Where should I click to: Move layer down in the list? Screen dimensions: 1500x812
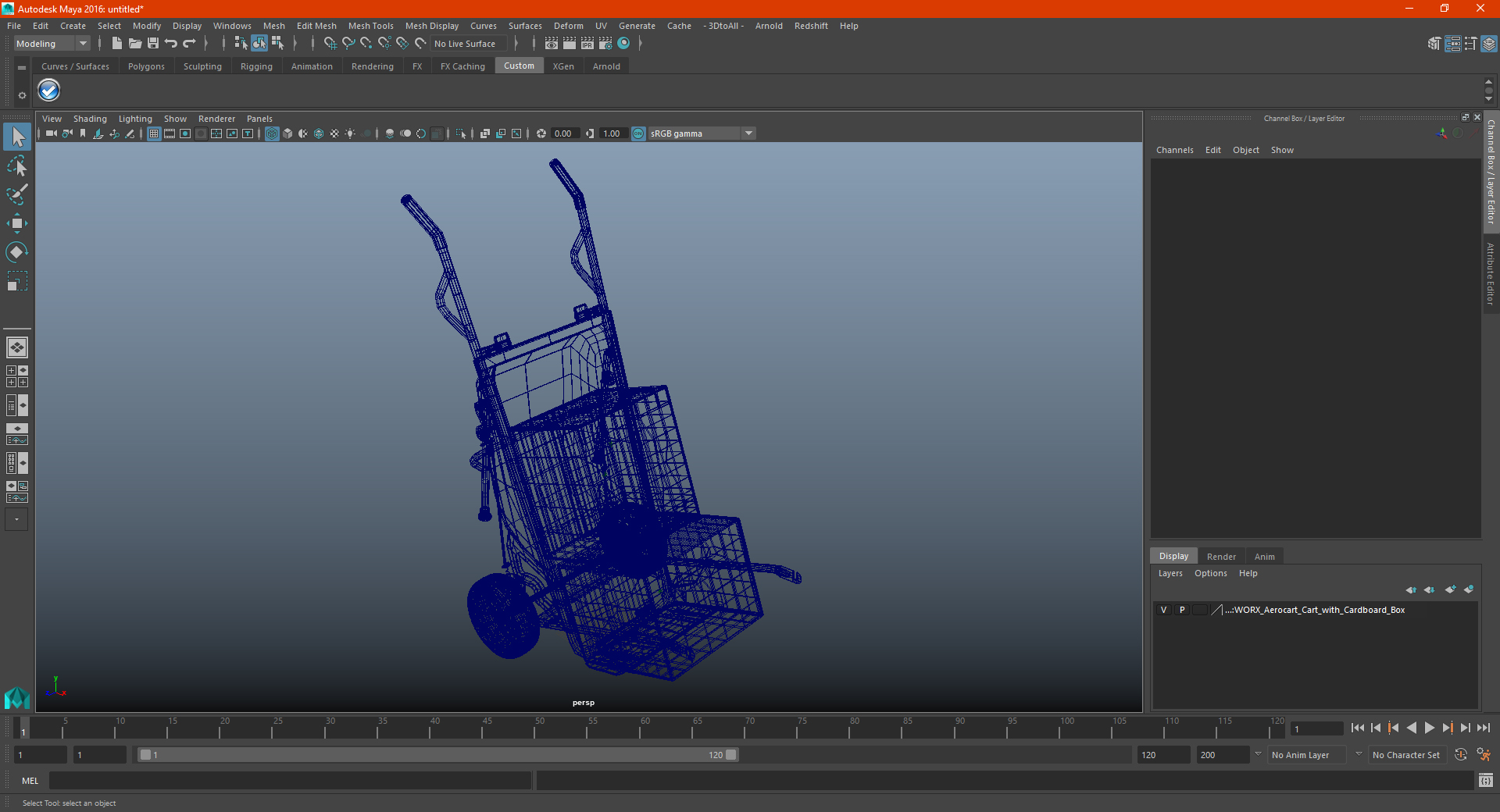coord(1430,589)
